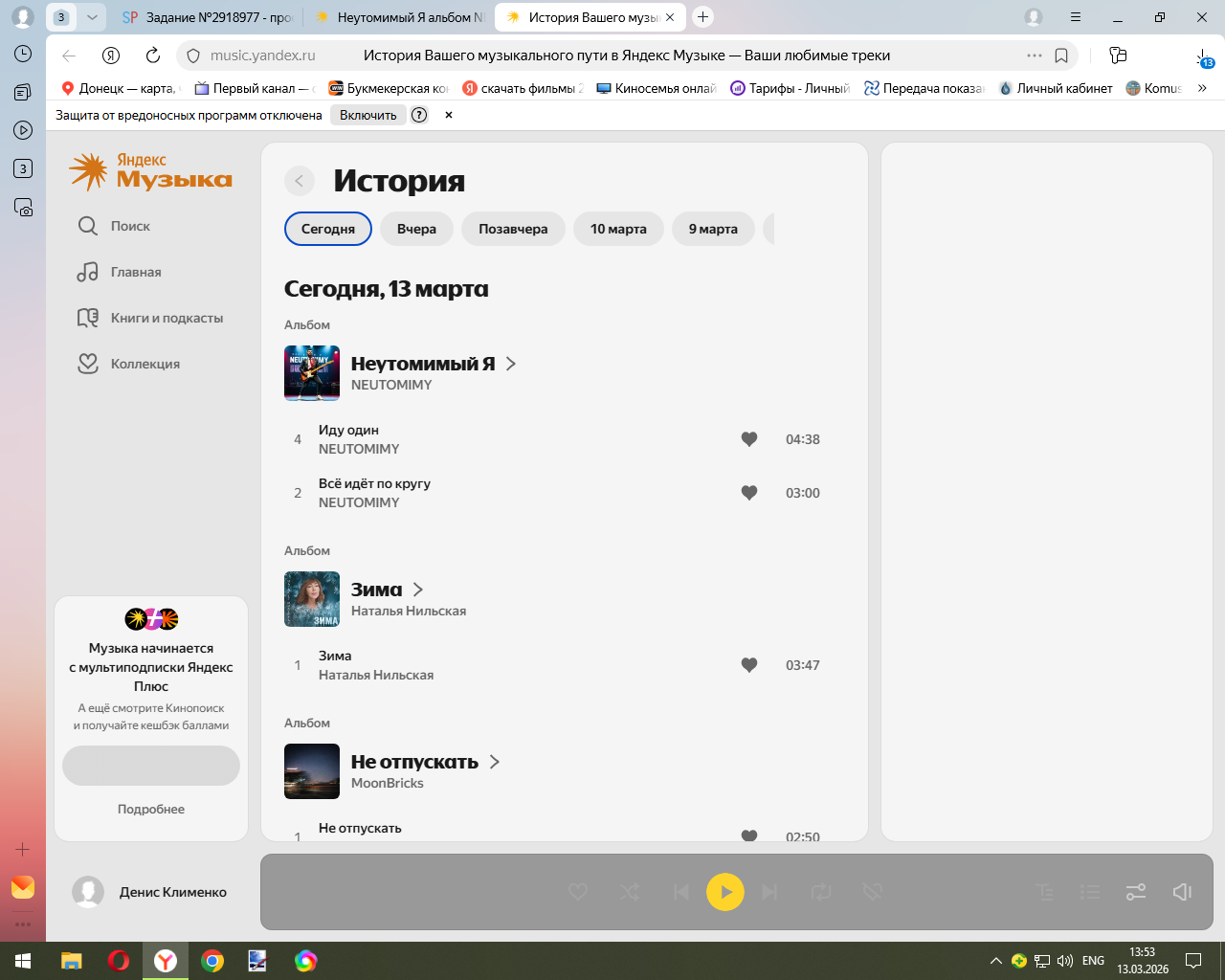Image resolution: width=1225 pixels, height=980 pixels.
Task: Dislike current track in player bar
Action: (x=872, y=892)
